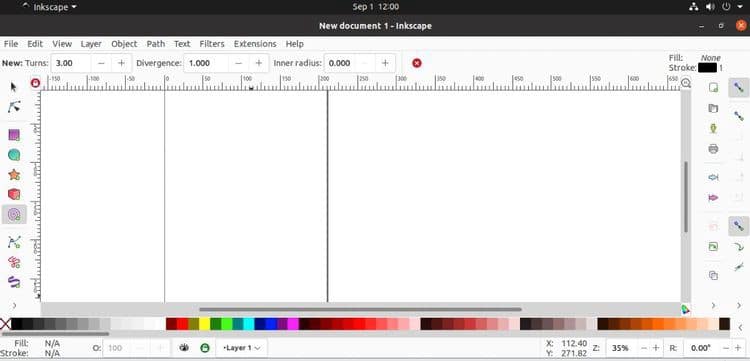Toggle snap to paths button
750x361 pixels.
click(739, 247)
